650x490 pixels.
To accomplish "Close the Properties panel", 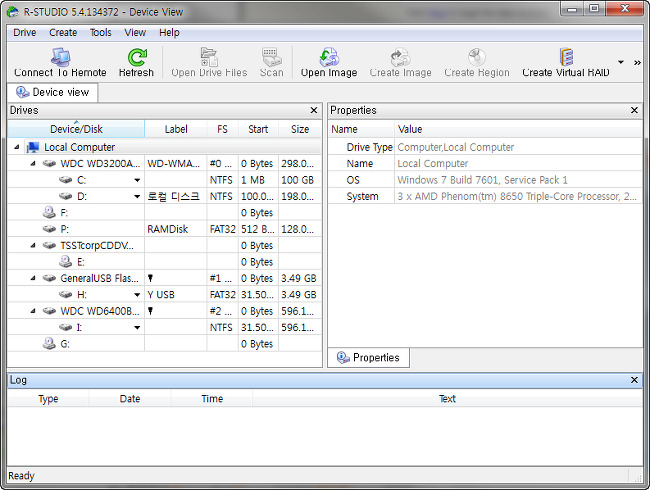I will click(x=634, y=110).
